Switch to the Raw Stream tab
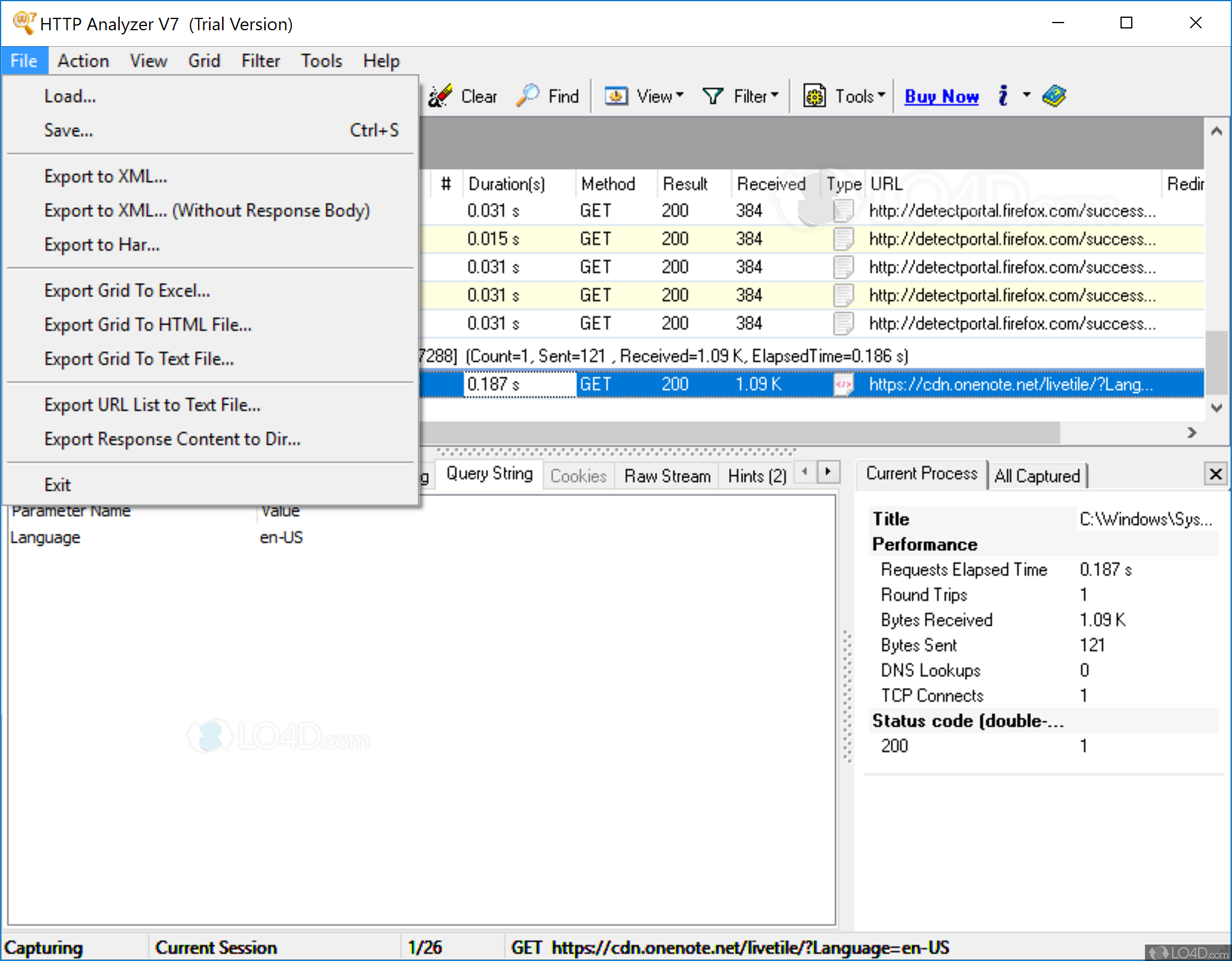The width and height of the screenshot is (1232, 961). pyautogui.click(x=667, y=475)
